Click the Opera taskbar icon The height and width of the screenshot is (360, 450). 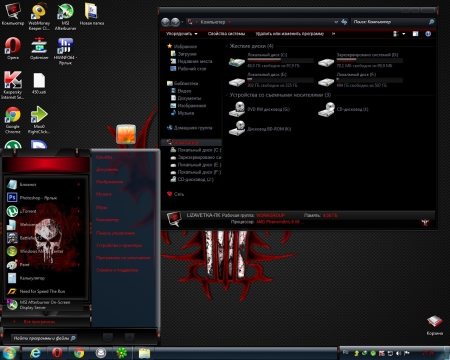click(57, 353)
